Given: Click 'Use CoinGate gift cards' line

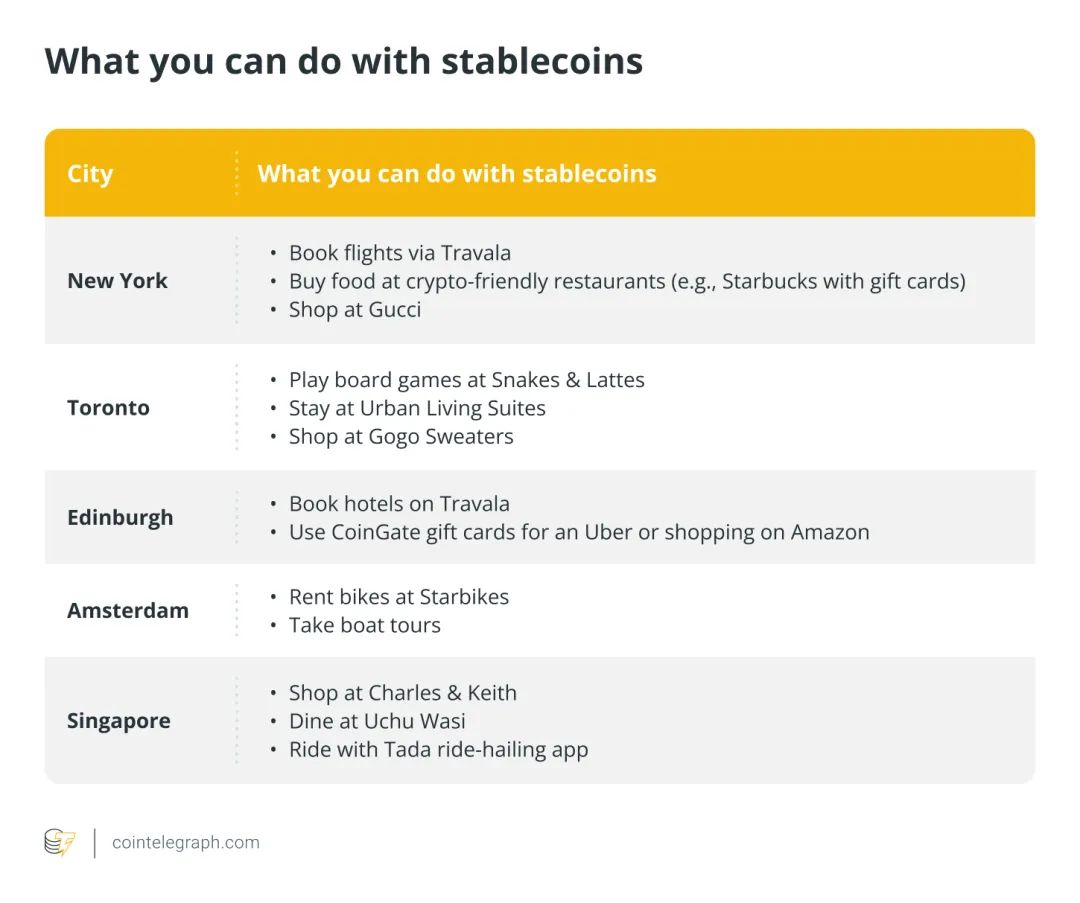Looking at the screenshot, I should point(579,532).
